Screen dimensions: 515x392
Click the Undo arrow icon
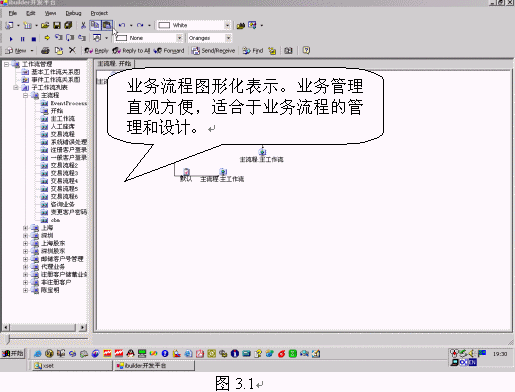122,25
